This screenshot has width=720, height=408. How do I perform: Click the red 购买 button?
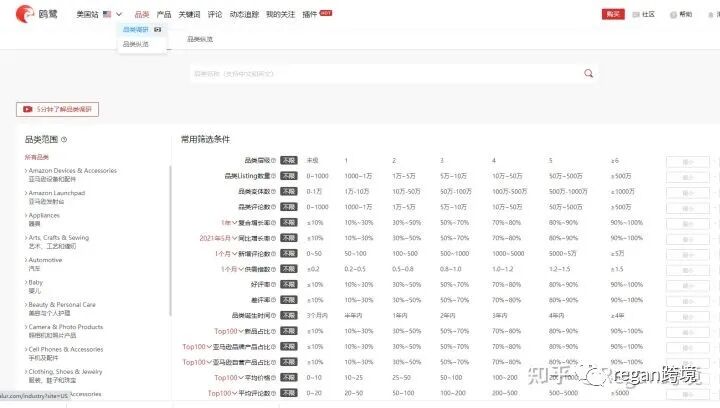[613, 14]
